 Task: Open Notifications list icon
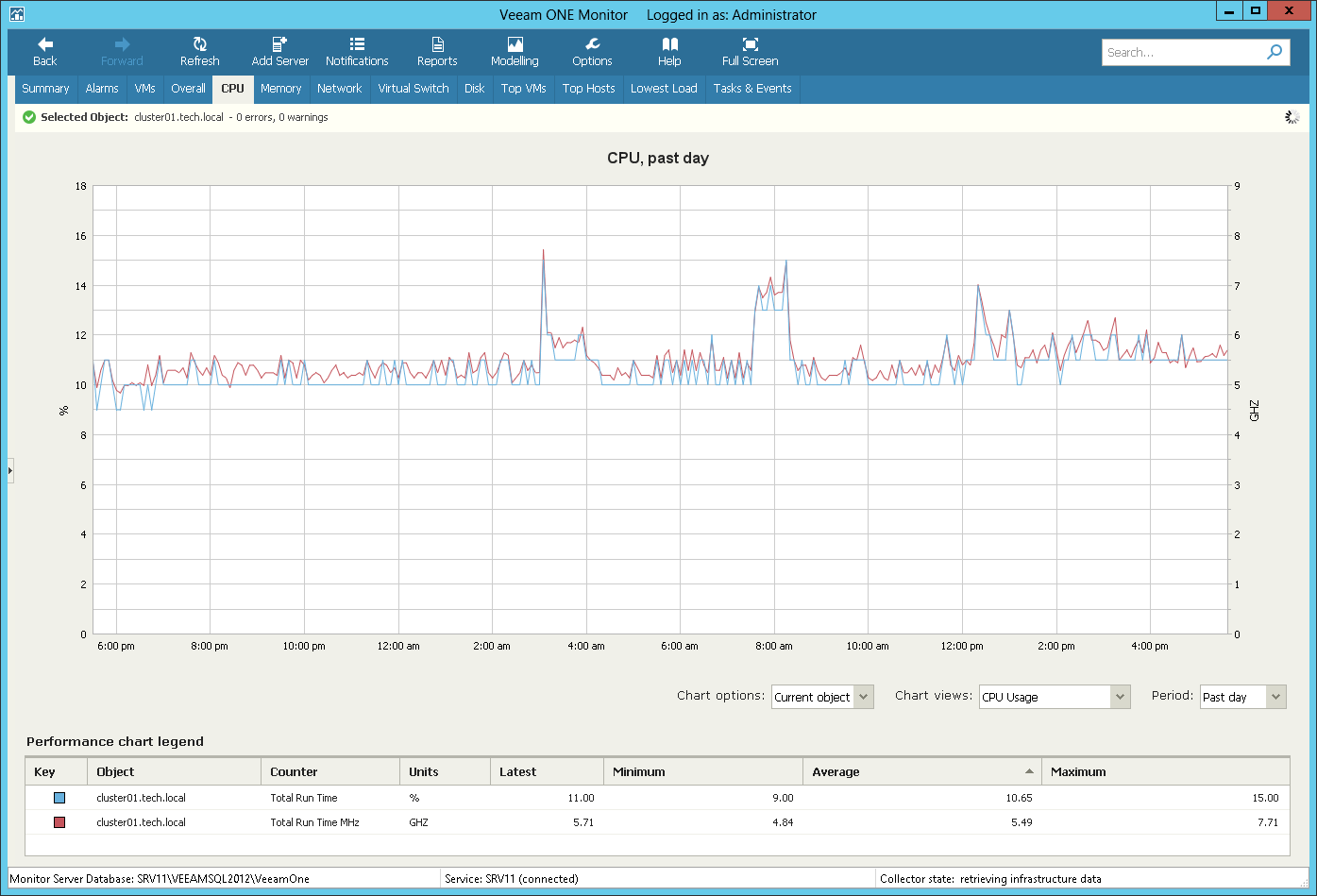[357, 44]
